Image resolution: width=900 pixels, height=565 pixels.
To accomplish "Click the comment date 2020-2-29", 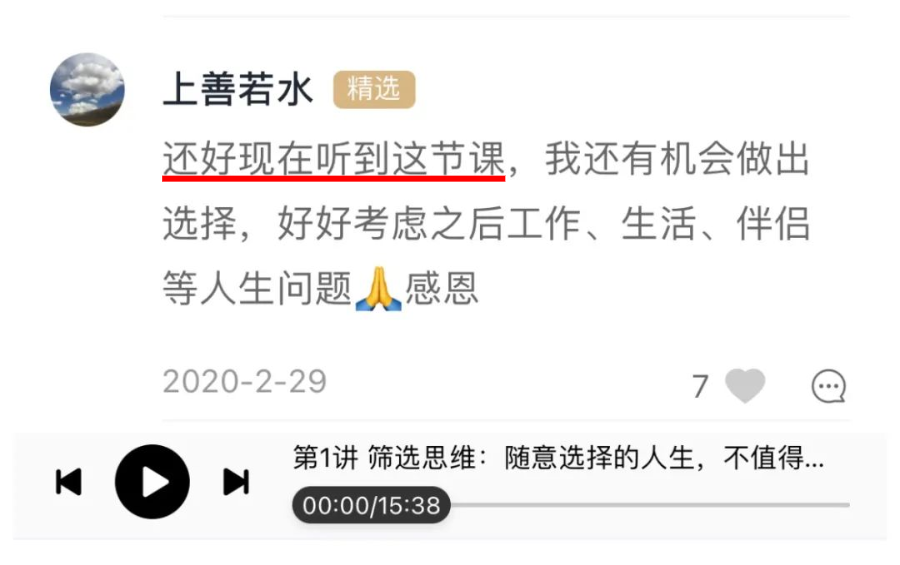I will pyautogui.click(x=245, y=382).
